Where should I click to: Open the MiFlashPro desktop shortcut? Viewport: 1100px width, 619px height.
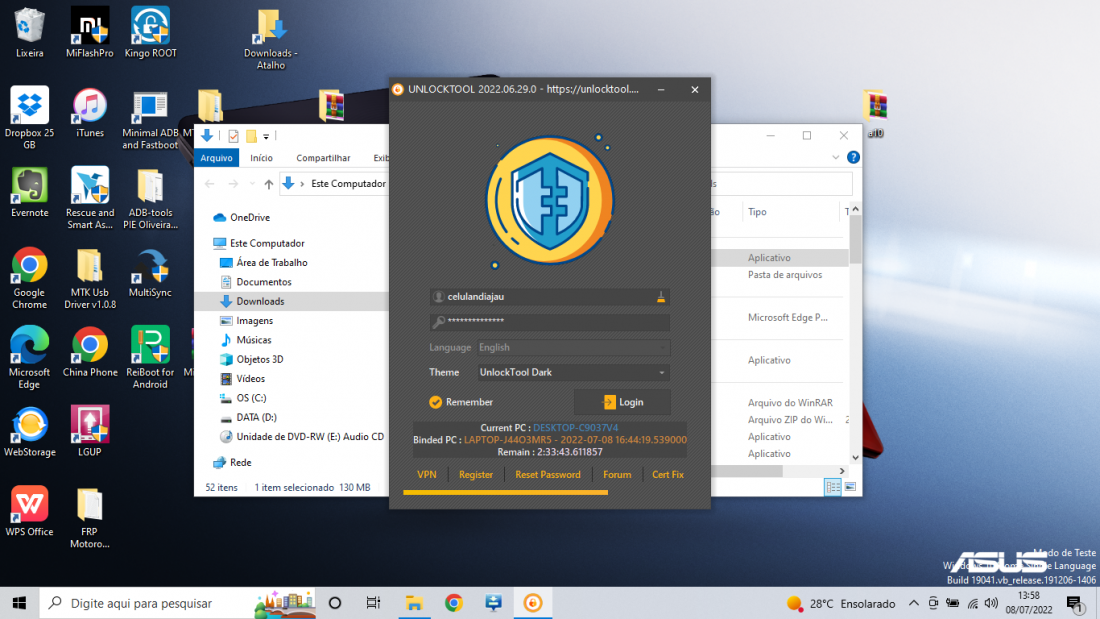pos(90,32)
